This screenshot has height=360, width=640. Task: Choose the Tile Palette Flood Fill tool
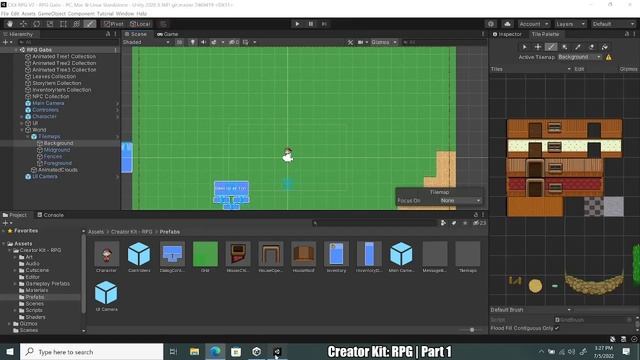(x=604, y=47)
